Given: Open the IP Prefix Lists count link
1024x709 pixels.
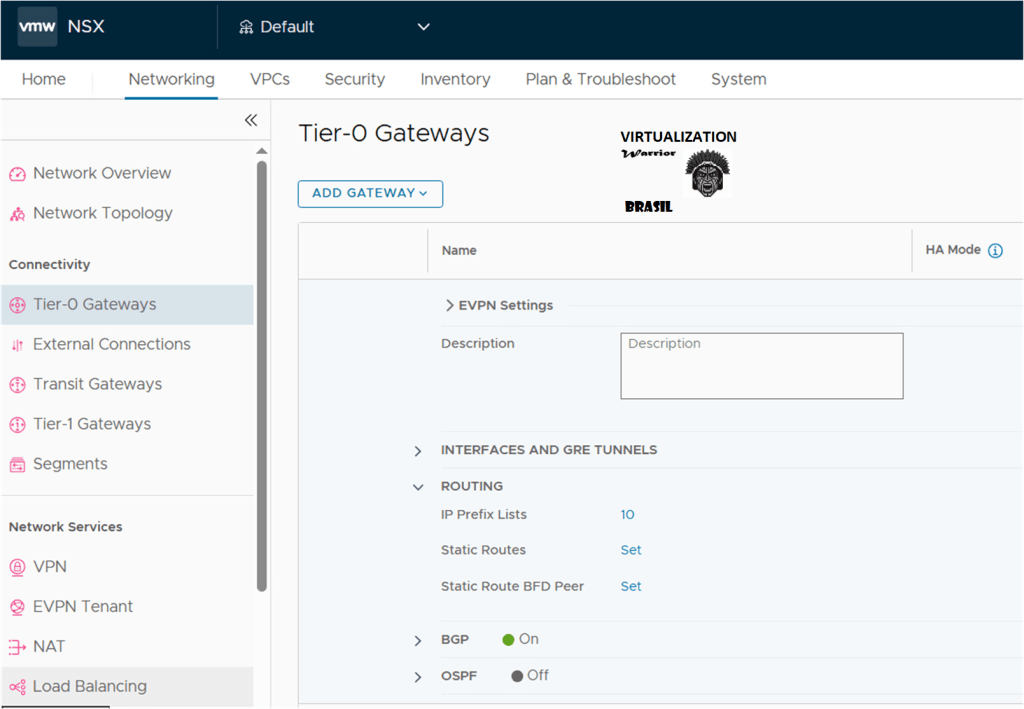Looking at the screenshot, I should (x=627, y=515).
